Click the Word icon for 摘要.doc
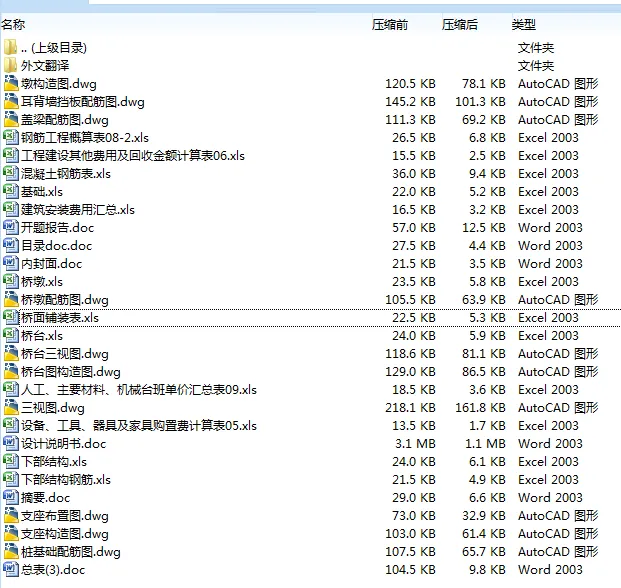621x588 pixels. click(x=11, y=497)
